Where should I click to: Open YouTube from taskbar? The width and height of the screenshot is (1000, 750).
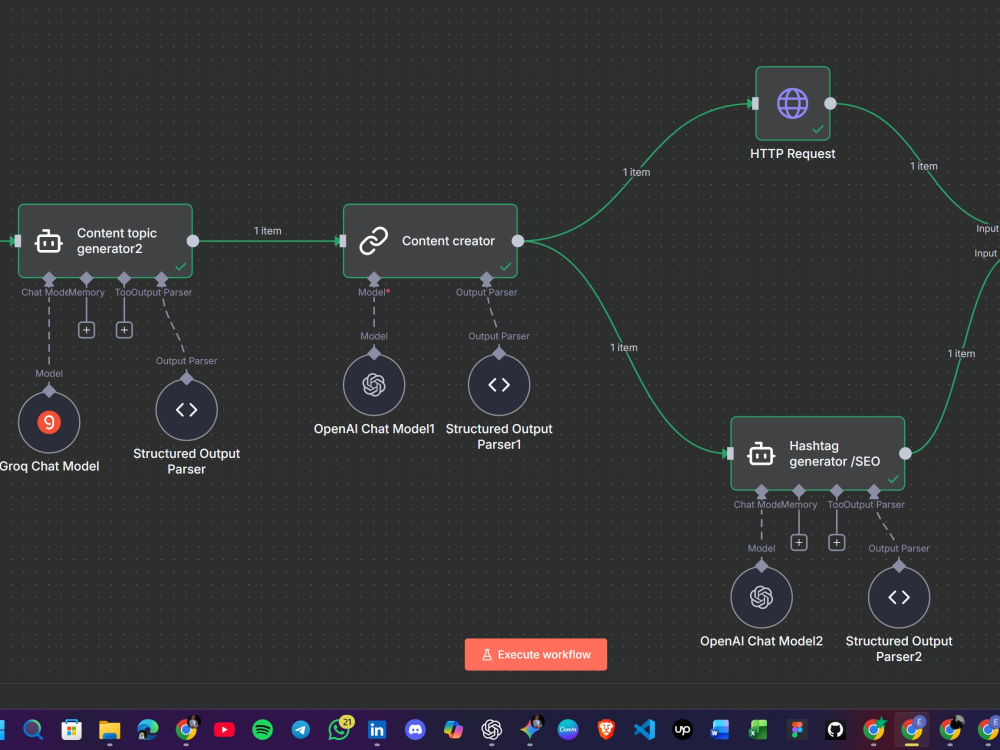pyautogui.click(x=224, y=729)
